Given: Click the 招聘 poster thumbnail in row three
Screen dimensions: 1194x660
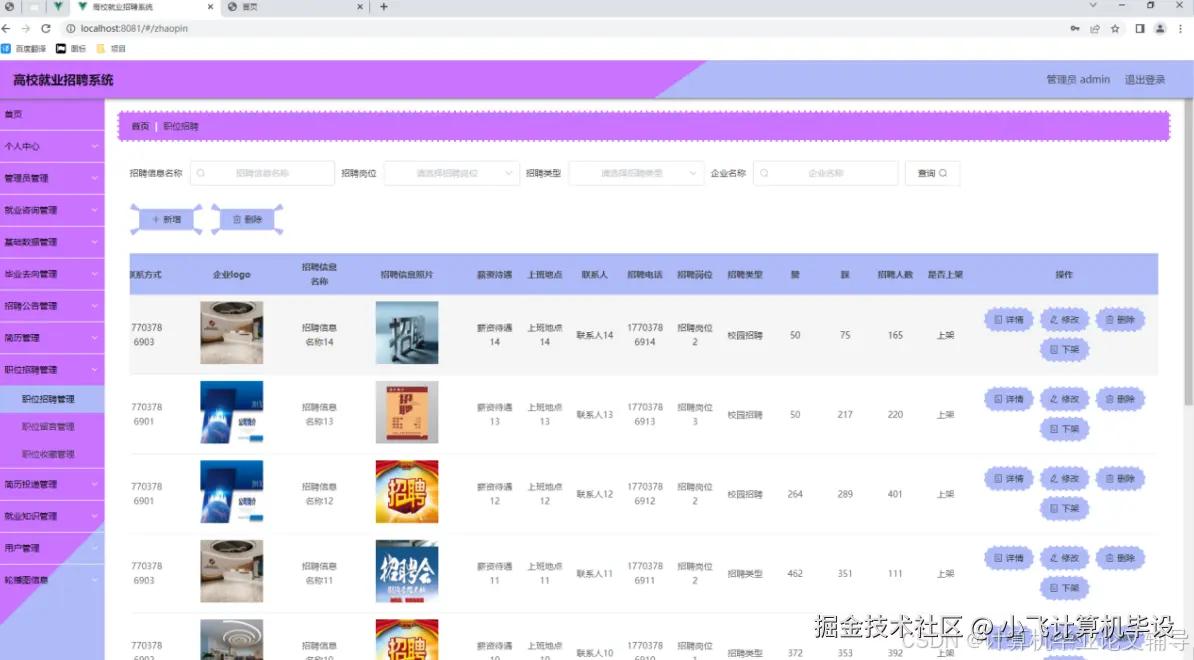Looking at the screenshot, I should click(406, 491).
